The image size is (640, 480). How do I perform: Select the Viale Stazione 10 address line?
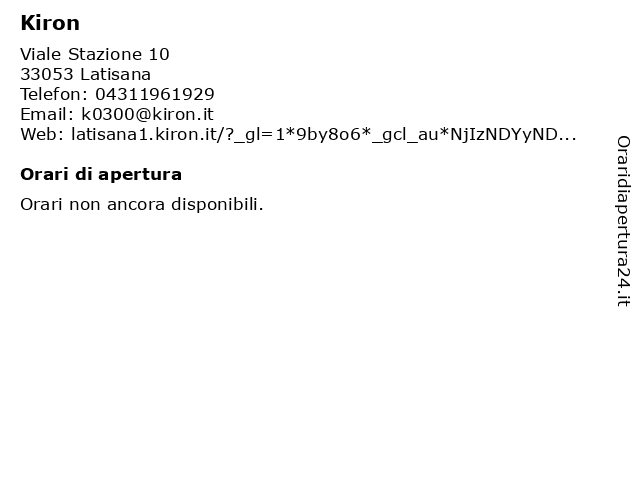[95, 54]
